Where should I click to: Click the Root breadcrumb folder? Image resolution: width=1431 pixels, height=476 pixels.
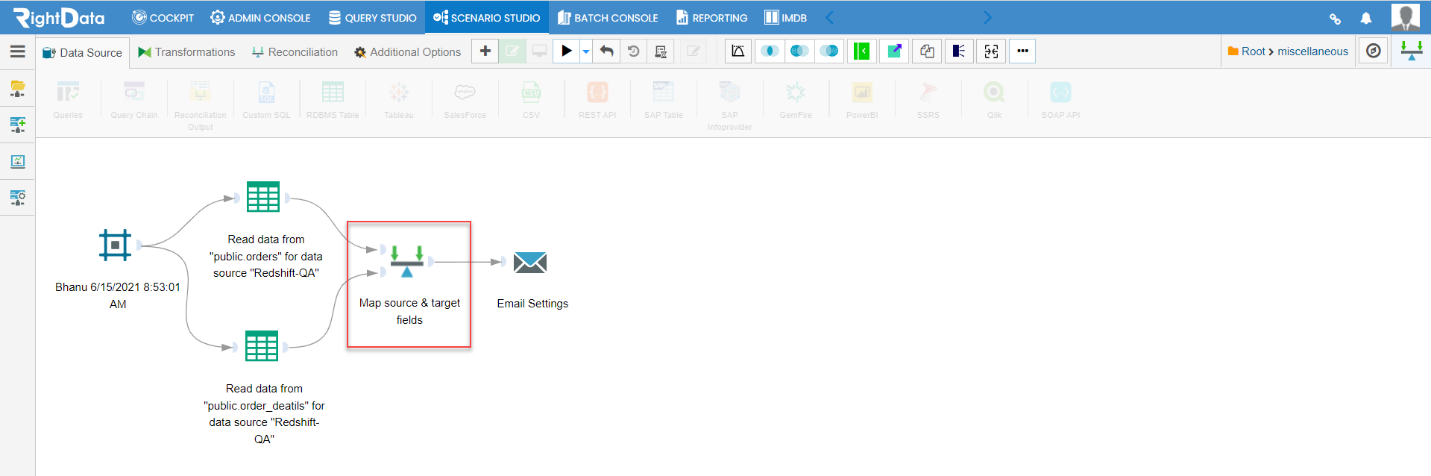pyautogui.click(x=1246, y=51)
